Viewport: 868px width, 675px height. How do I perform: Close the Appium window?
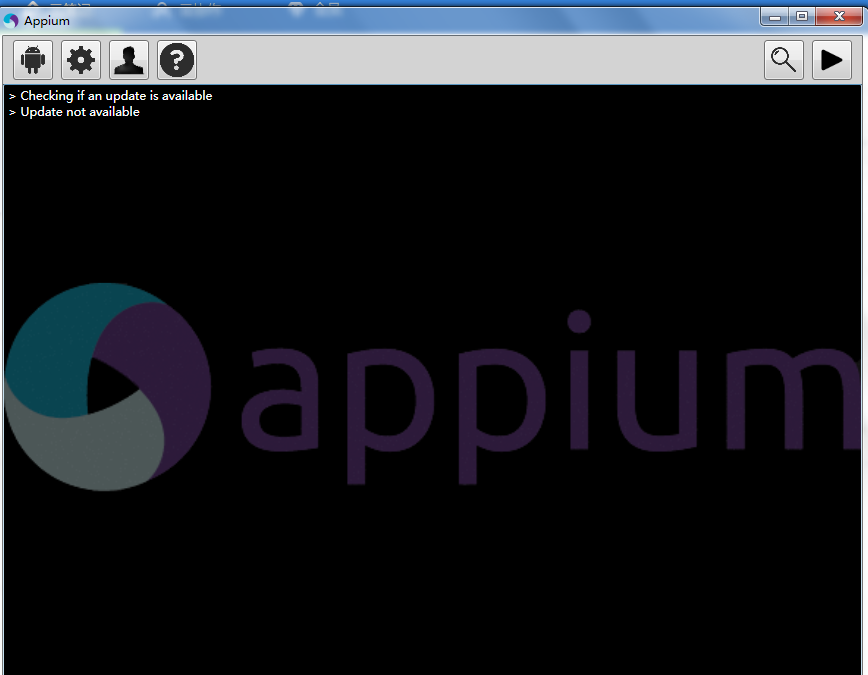[839, 17]
